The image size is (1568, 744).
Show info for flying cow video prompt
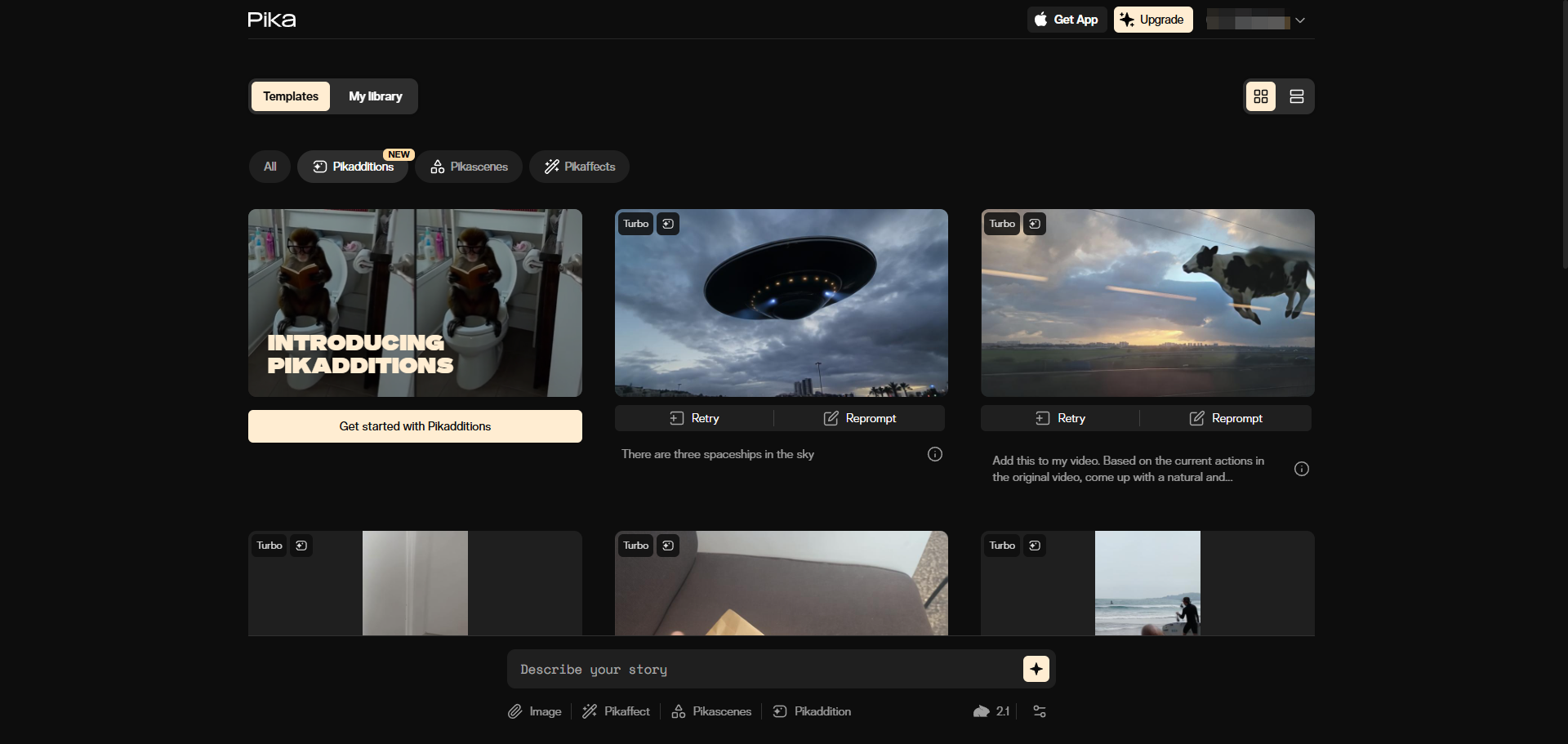click(x=1302, y=469)
